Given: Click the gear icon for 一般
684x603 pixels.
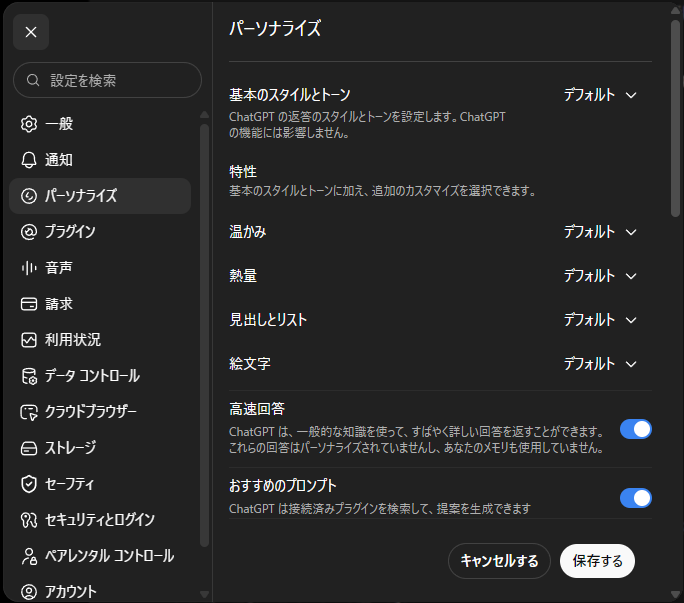Looking at the screenshot, I should pyautogui.click(x=29, y=124).
